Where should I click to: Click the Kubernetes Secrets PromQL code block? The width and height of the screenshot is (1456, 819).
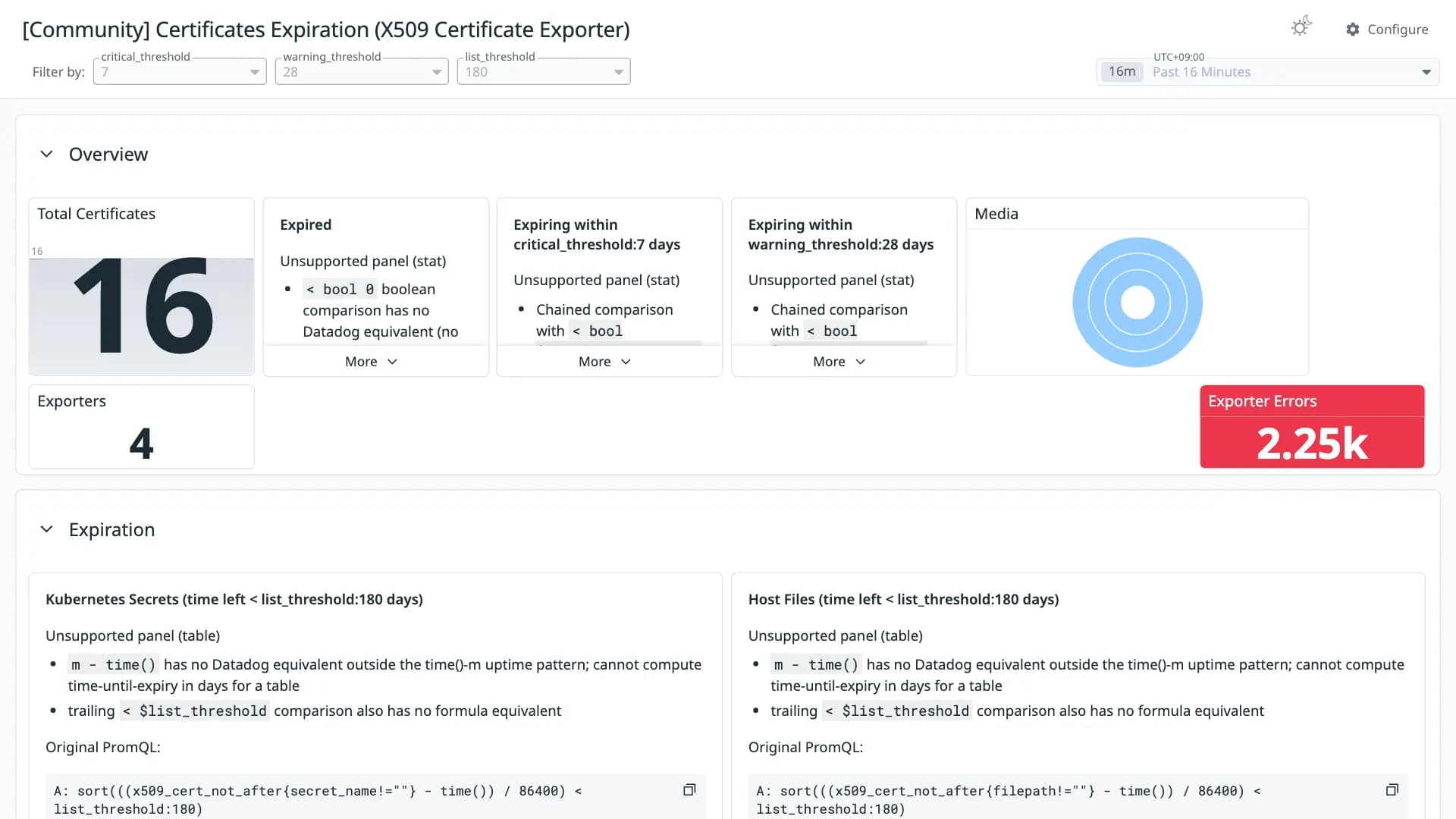tap(375, 798)
